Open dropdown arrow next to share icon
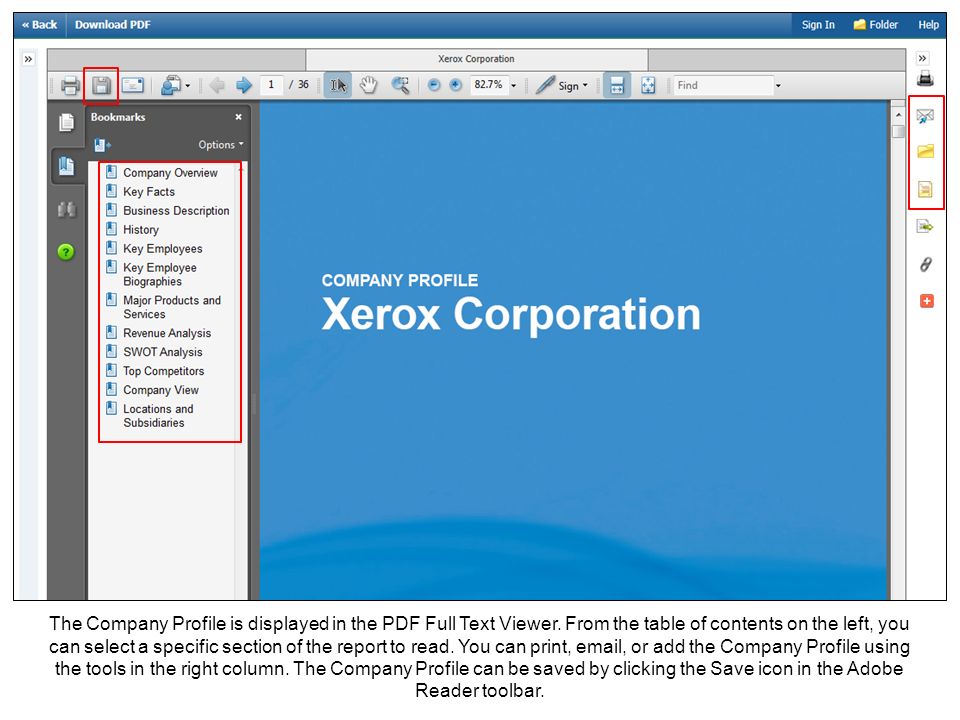Image resolution: width=960 pixels, height=720 pixels. point(187,86)
